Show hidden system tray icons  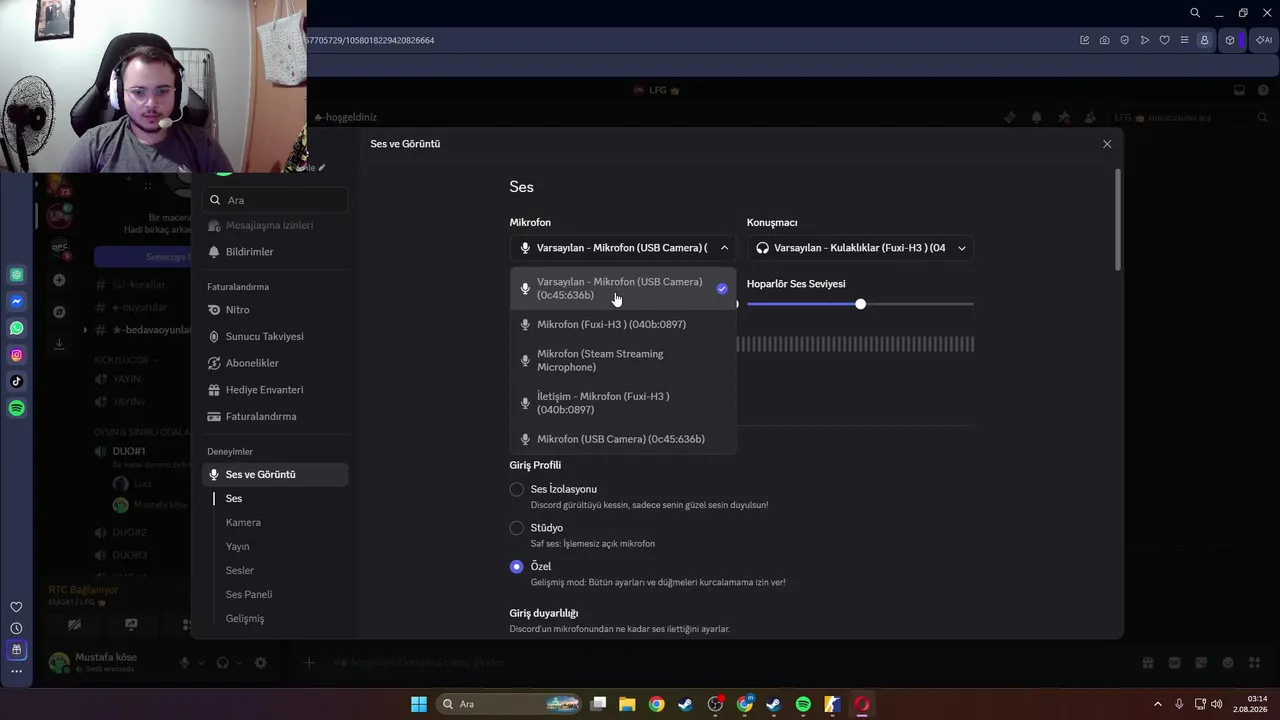pos(1158,704)
